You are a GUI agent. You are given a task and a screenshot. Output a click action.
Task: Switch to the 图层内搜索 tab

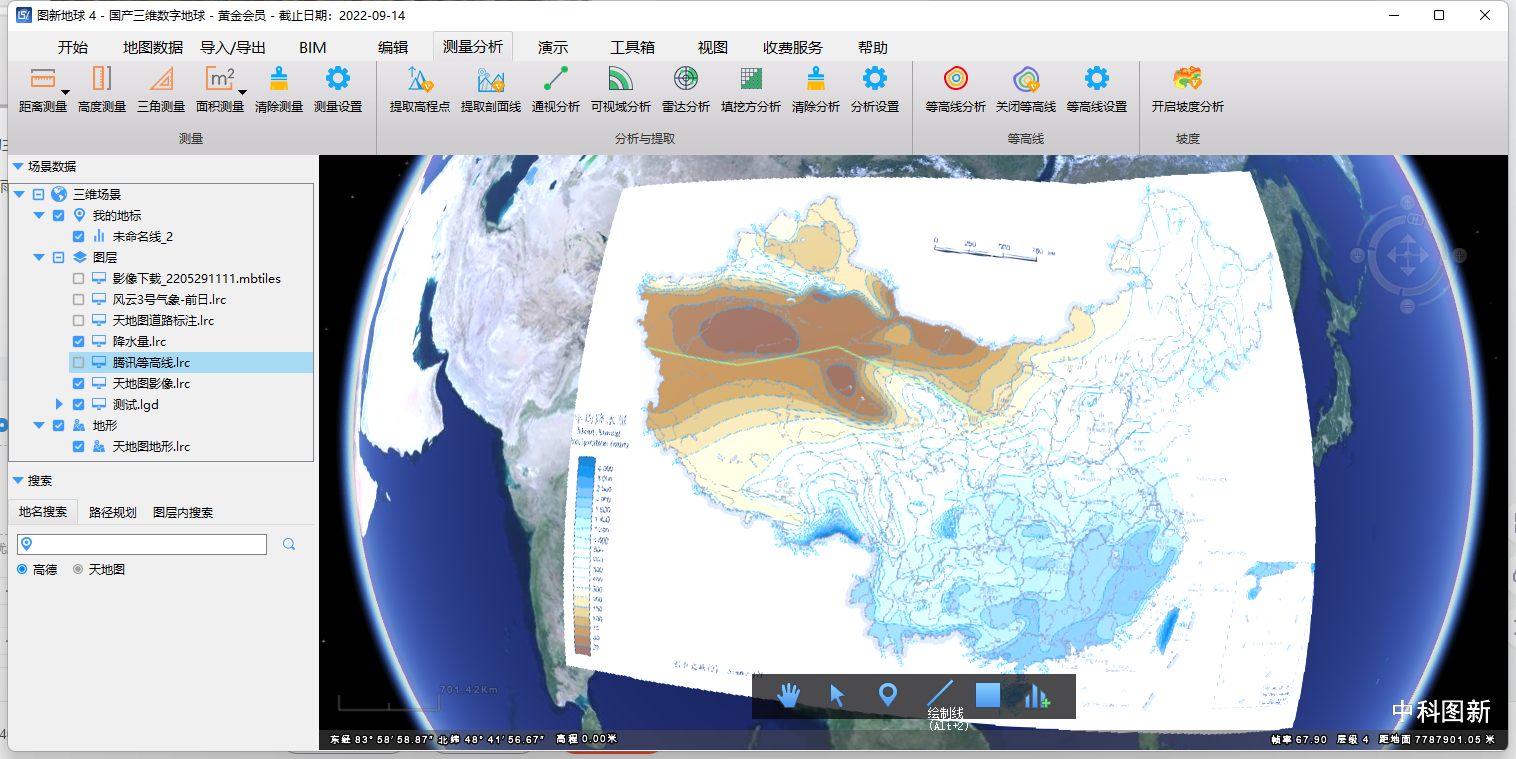[x=183, y=512]
